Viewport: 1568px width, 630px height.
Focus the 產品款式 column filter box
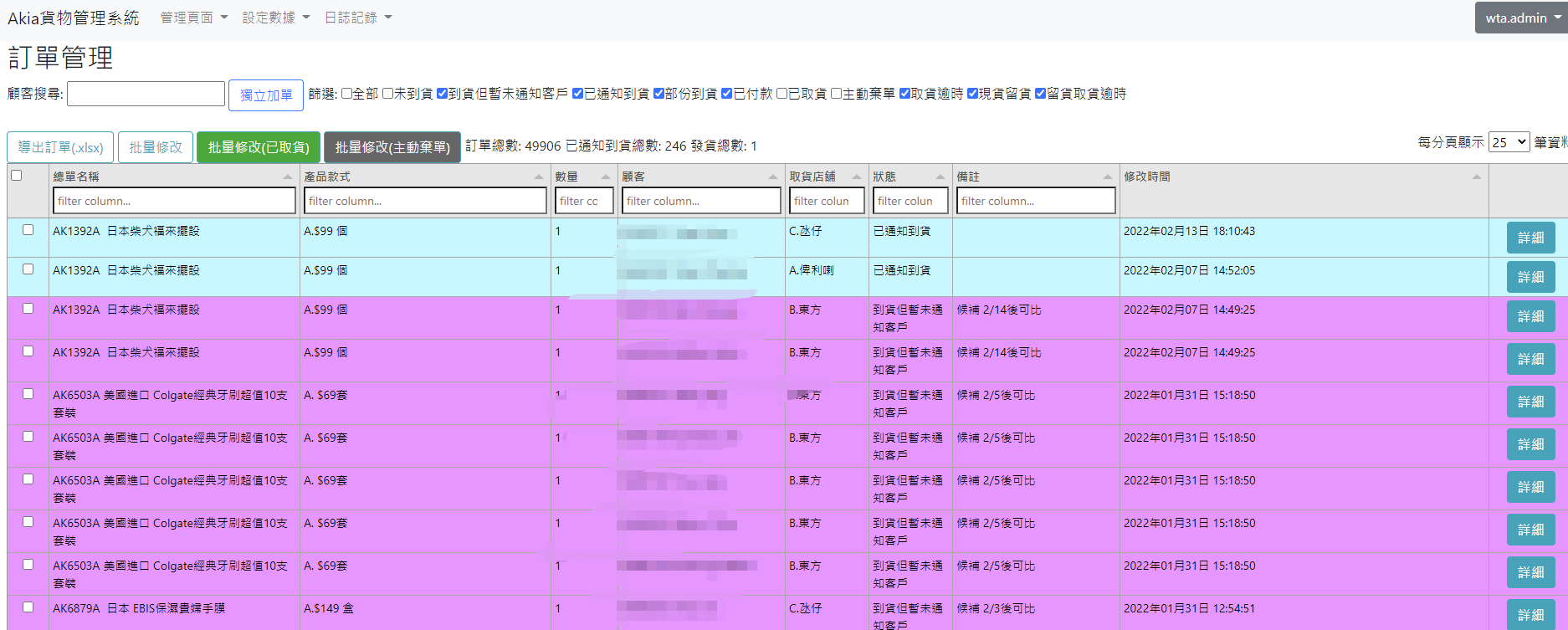(x=425, y=201)
